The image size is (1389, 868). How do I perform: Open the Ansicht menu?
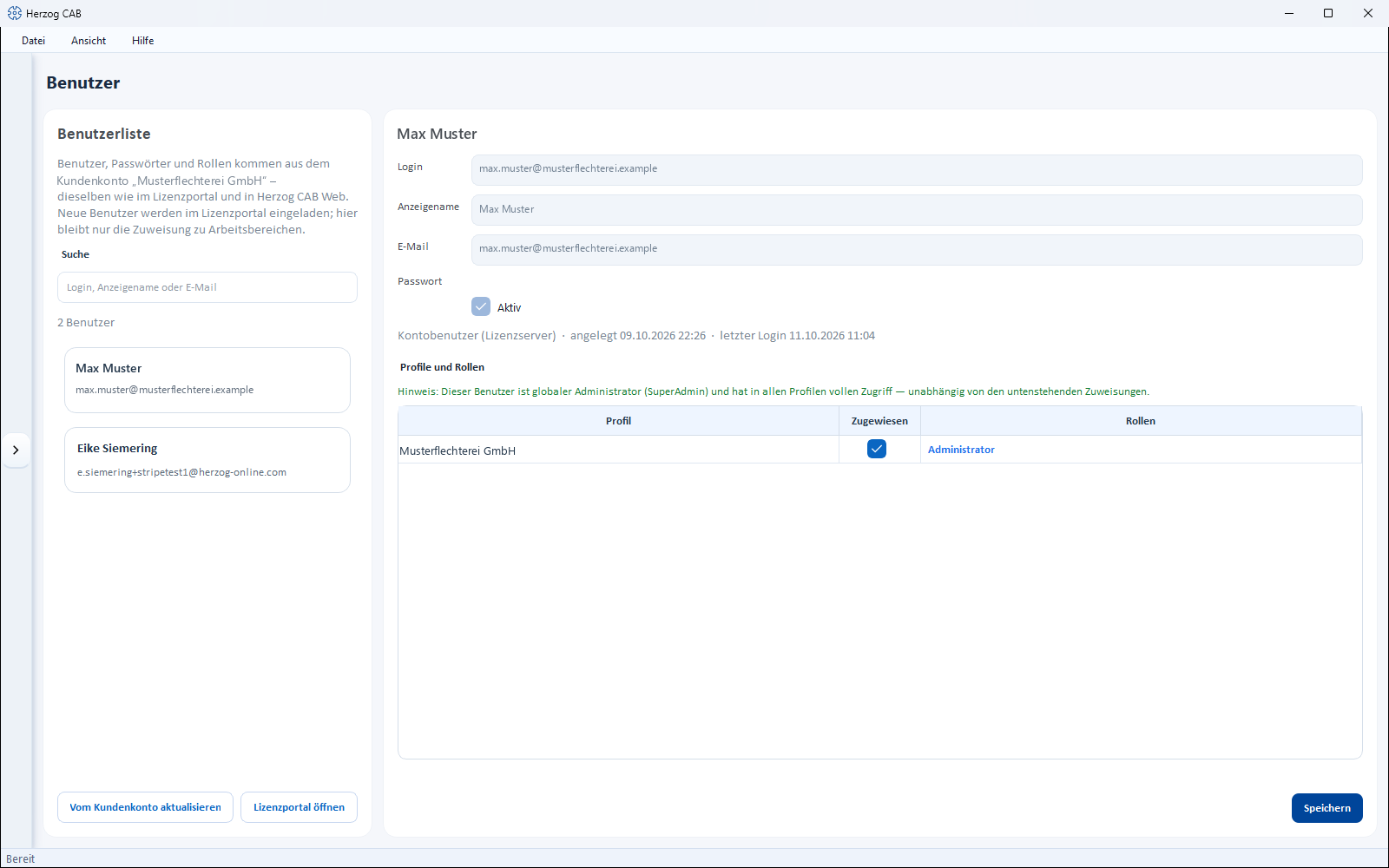point(89,41)
